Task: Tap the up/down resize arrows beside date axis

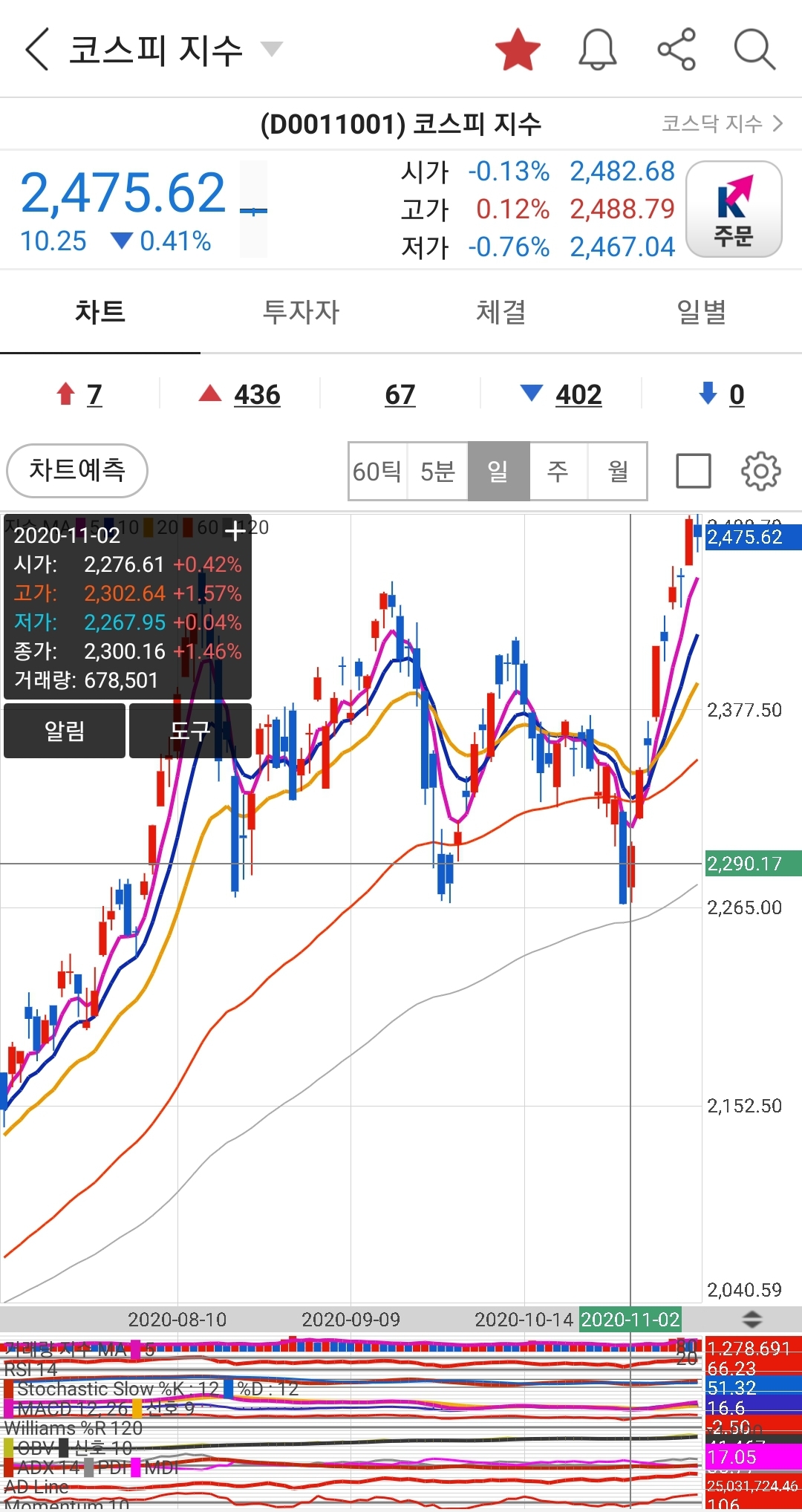Action: tap(752, 1319)
